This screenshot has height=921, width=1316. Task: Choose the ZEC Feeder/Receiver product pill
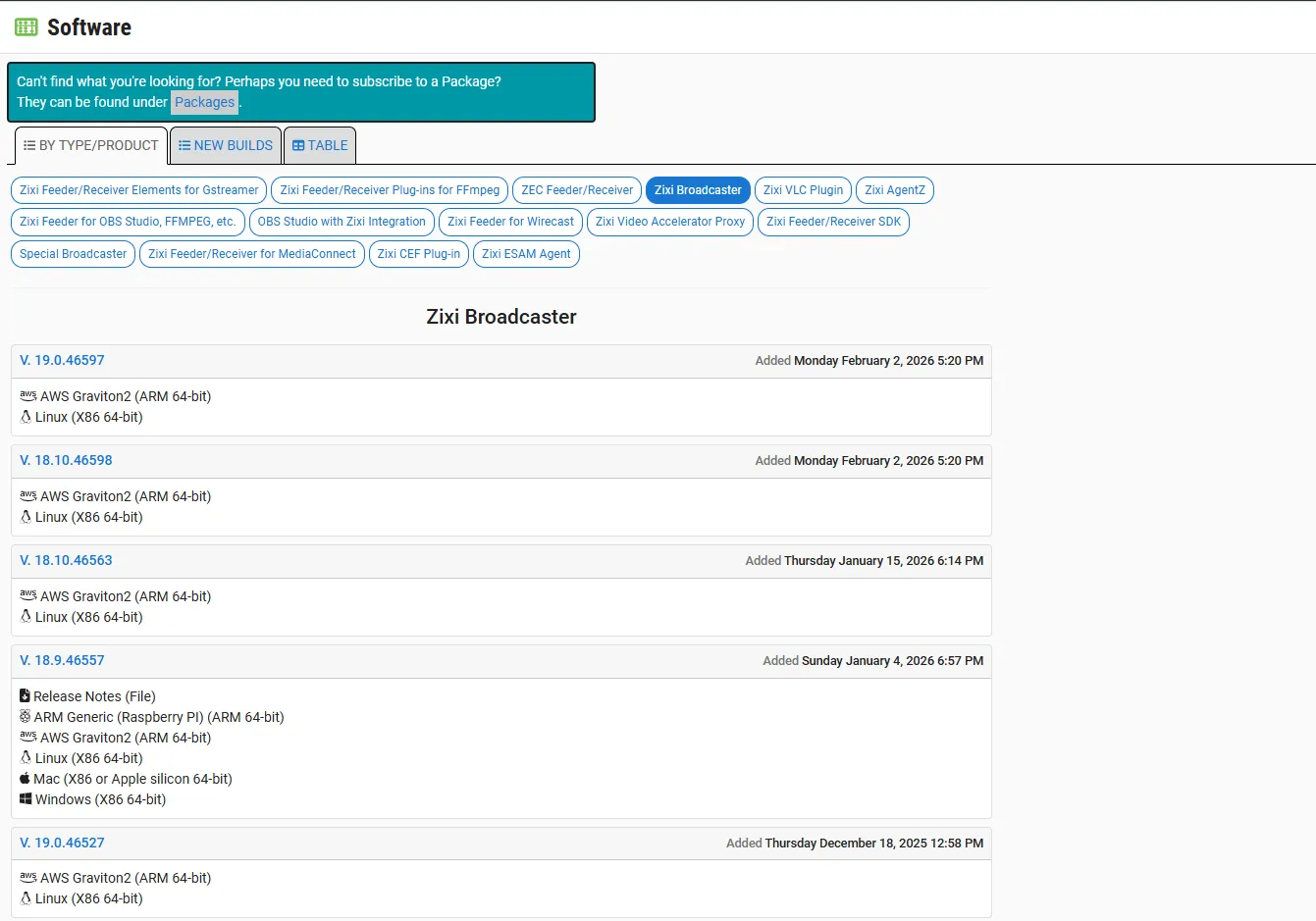click(x=577, y=190)
